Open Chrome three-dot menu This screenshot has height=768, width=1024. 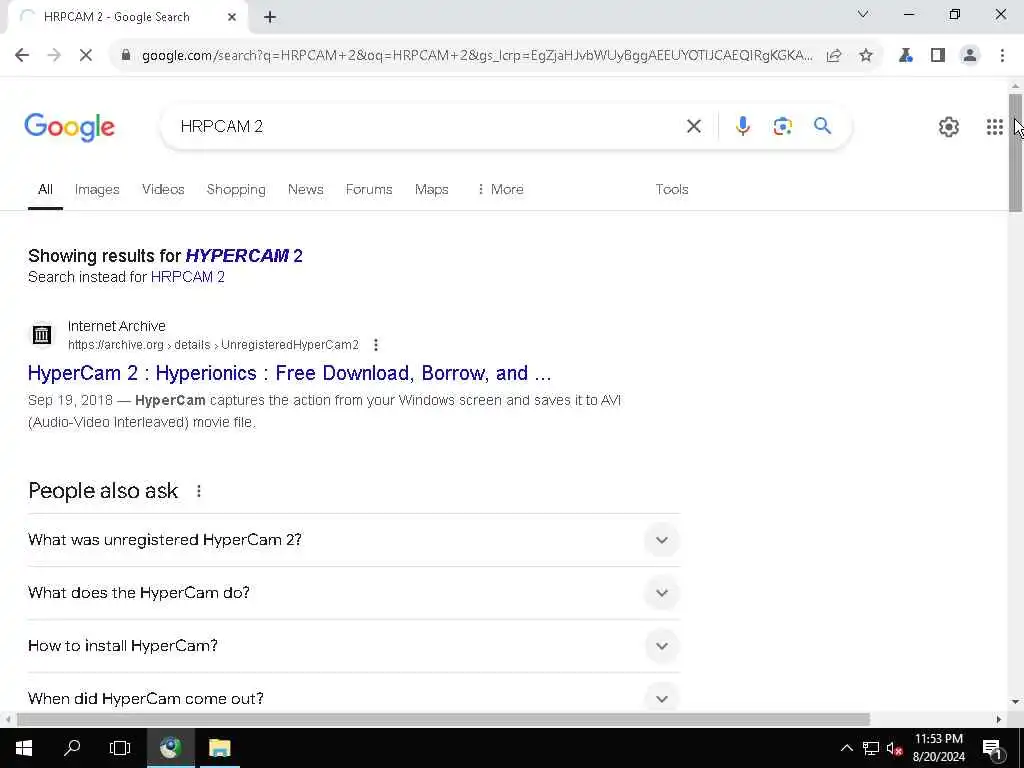tap(1002, 56)
